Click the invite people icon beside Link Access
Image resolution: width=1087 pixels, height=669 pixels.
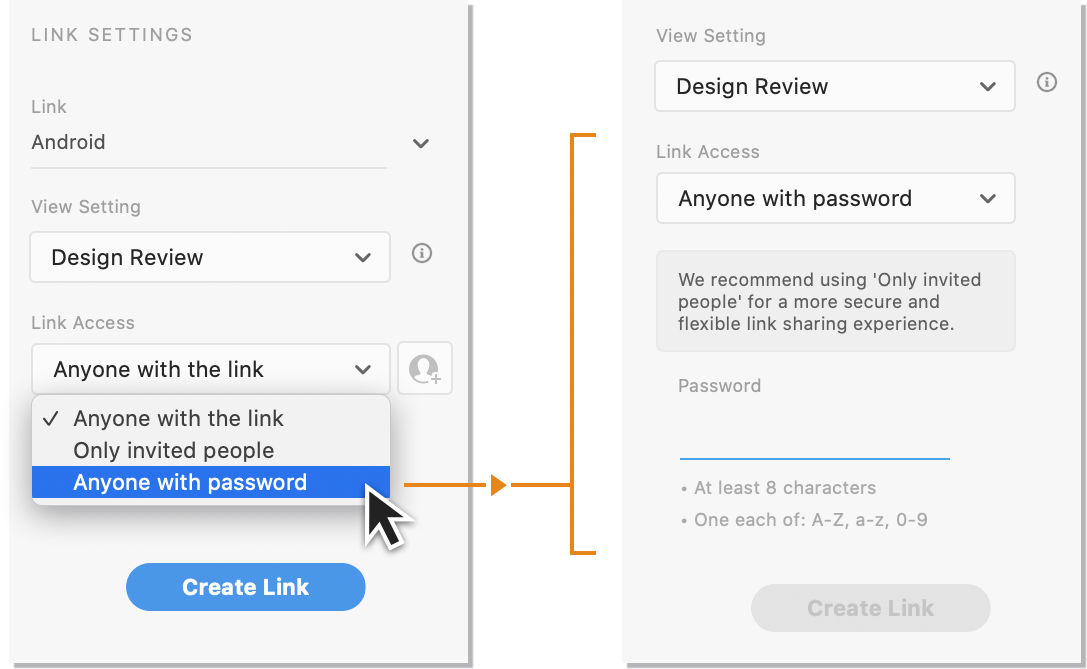[x=424, y=368]
